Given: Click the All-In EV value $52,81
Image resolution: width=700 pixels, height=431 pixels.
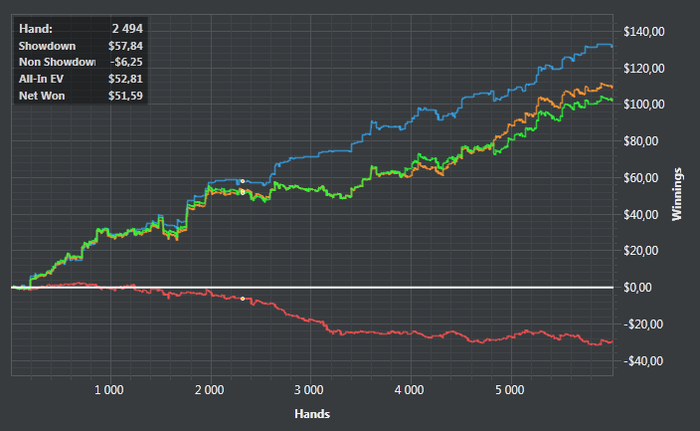Looking at the screenshot, I should (125, 79).
